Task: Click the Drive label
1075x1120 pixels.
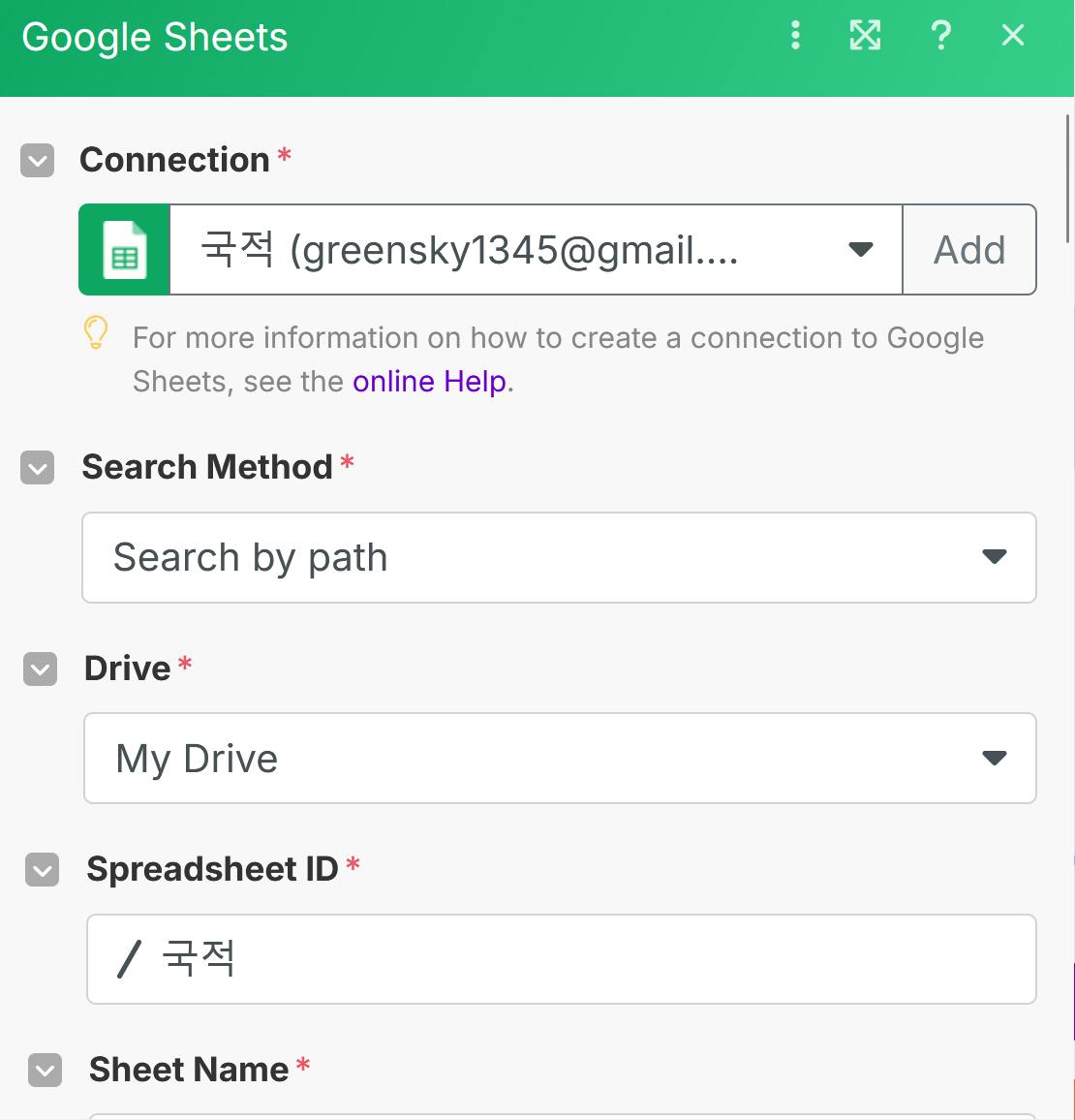Action: (127, 669)
